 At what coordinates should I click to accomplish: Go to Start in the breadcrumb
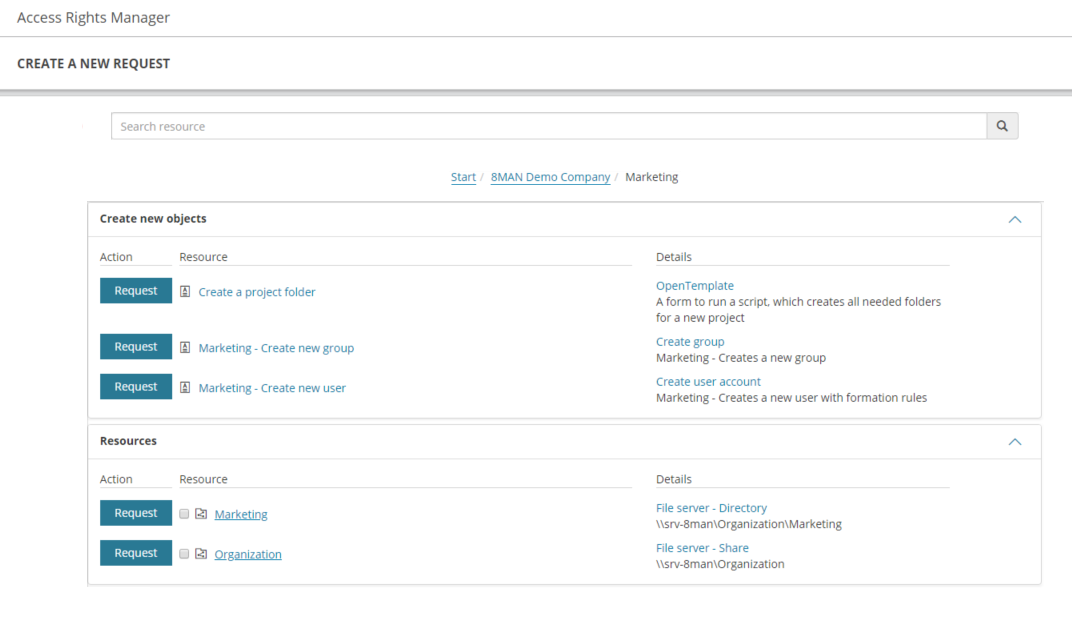[x=463, y=177]
